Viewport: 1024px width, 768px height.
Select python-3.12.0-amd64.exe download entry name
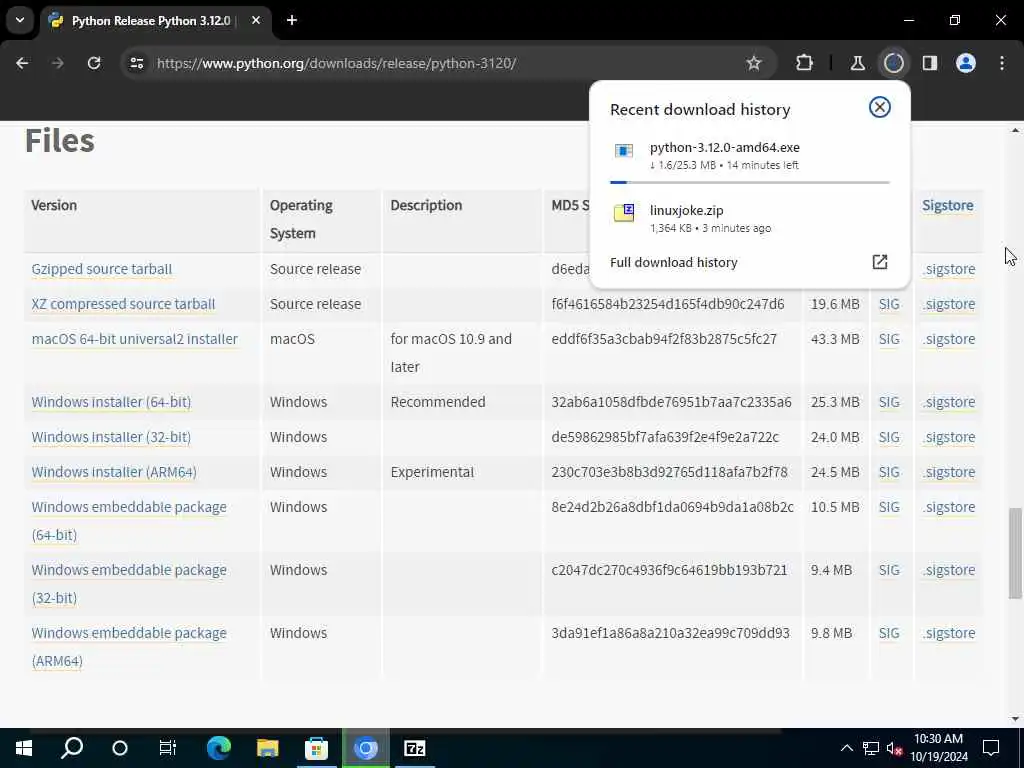725,148
